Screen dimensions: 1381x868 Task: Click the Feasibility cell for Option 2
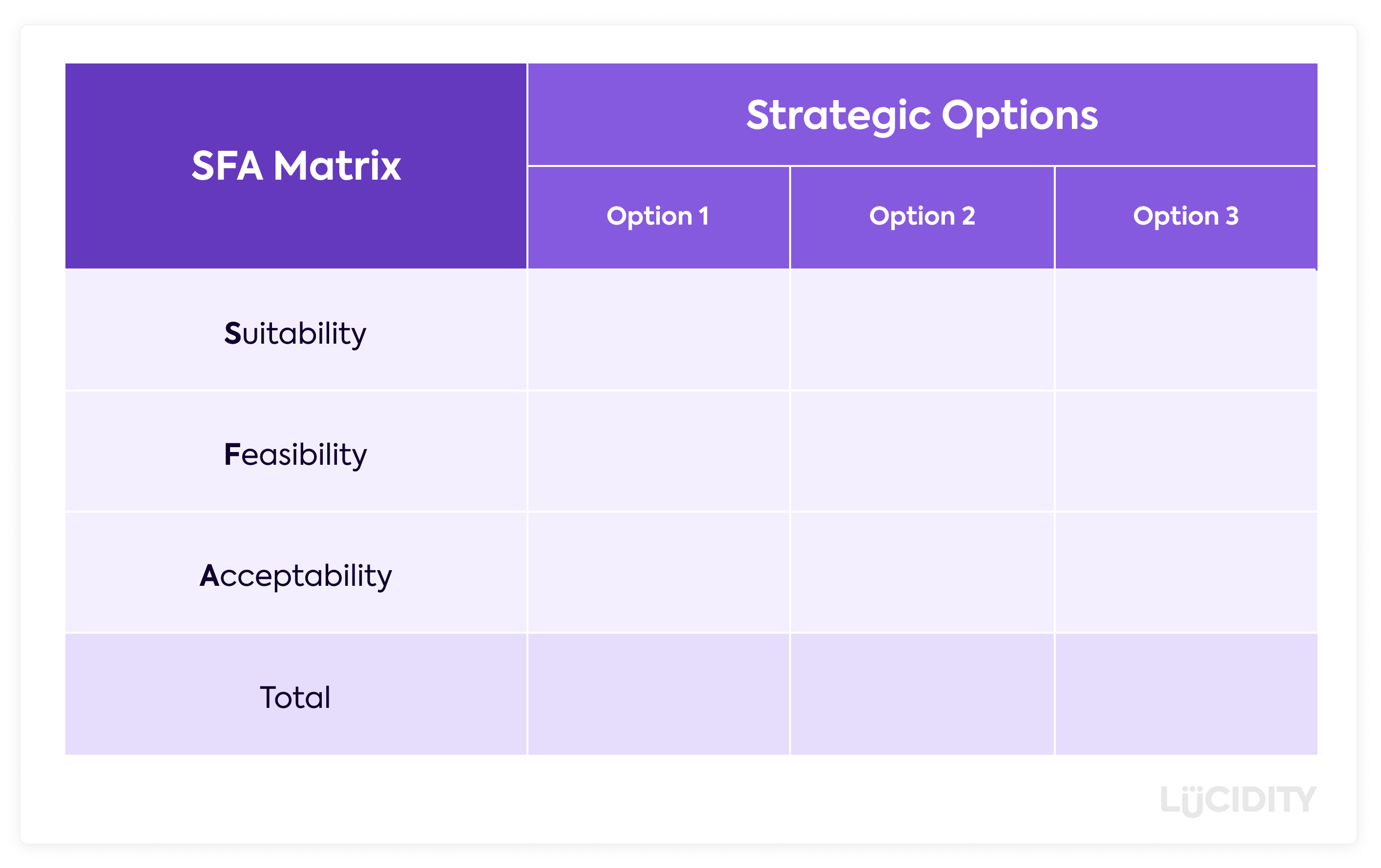pyautogui.click(x=921, y=452)
